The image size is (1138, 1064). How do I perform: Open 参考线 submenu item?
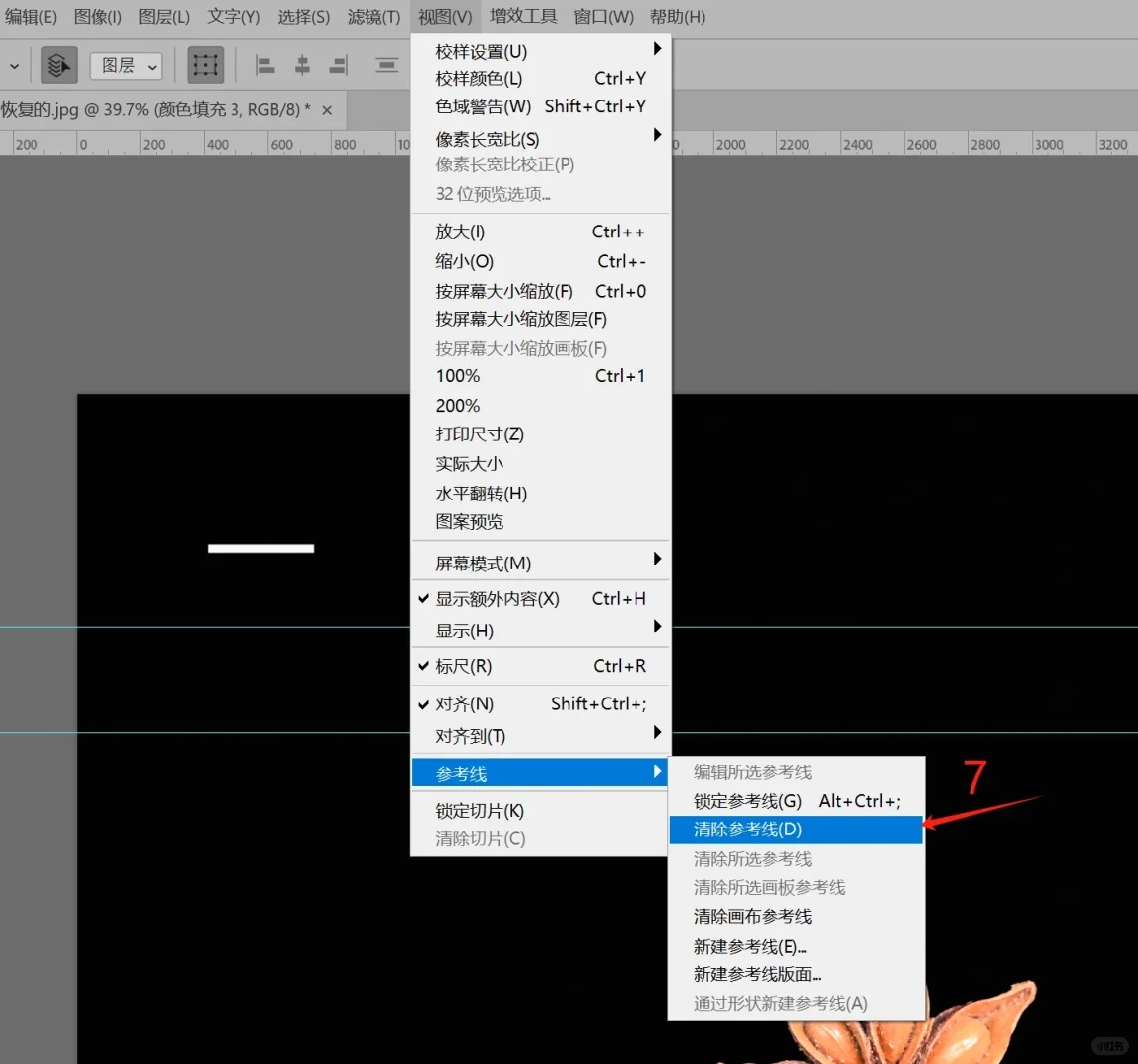click(539, 773)
